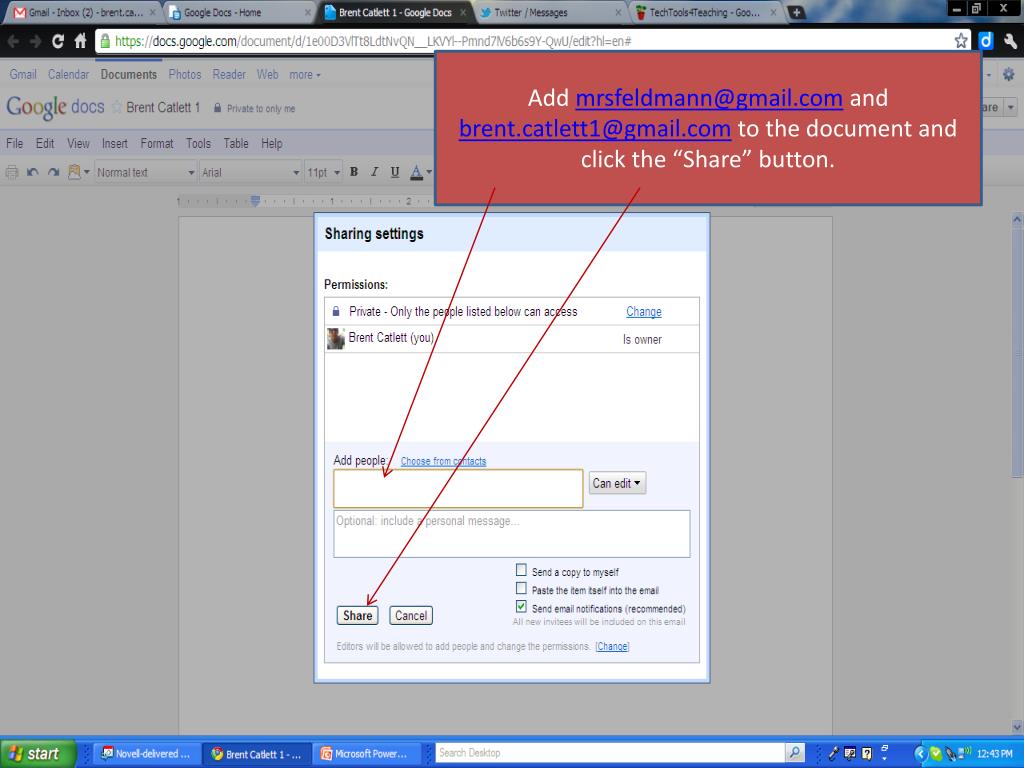Open new browser tab with plus button
The image size is (1024, 768).
point(797,12)
